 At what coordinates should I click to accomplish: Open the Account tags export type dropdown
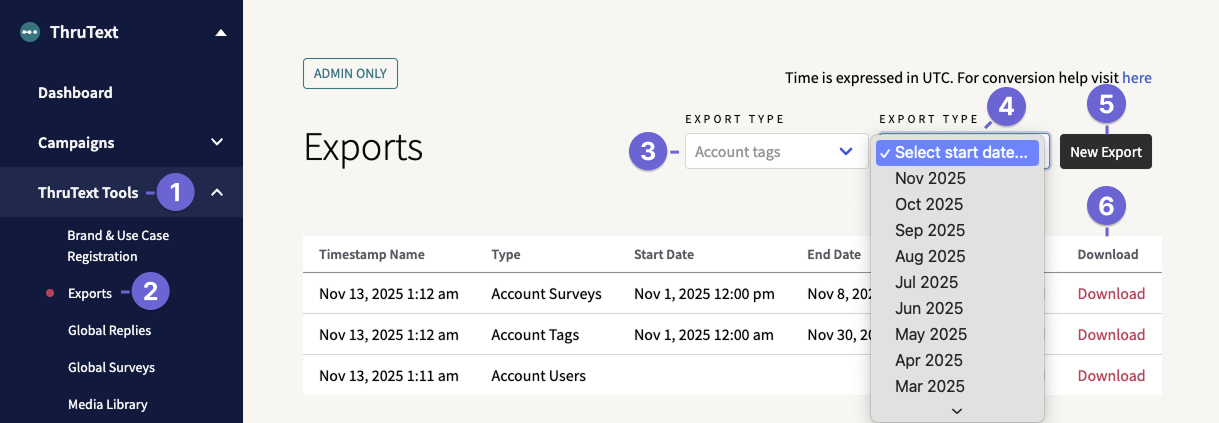(x=776, y=152)
